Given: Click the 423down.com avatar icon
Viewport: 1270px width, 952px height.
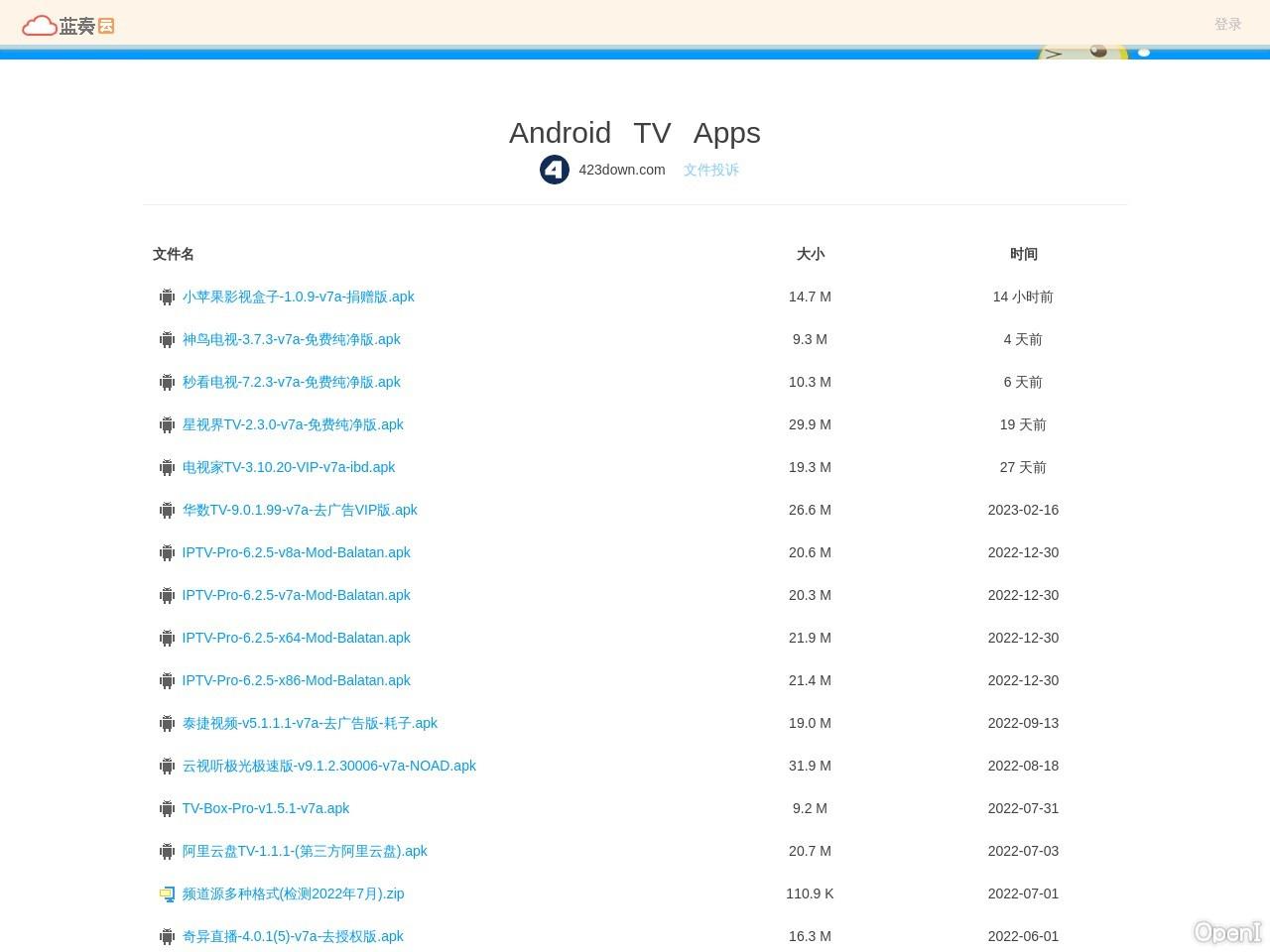Looking at the screenshot, I should click(x=554, y=170).
